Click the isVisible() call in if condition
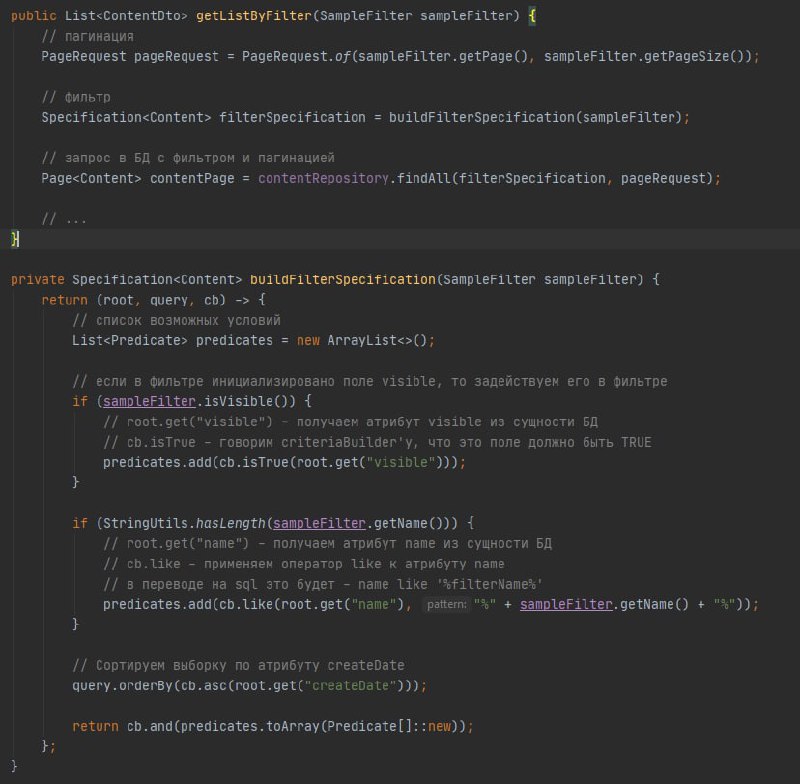Viewport: 800px width, 784px height. point(249,401)
